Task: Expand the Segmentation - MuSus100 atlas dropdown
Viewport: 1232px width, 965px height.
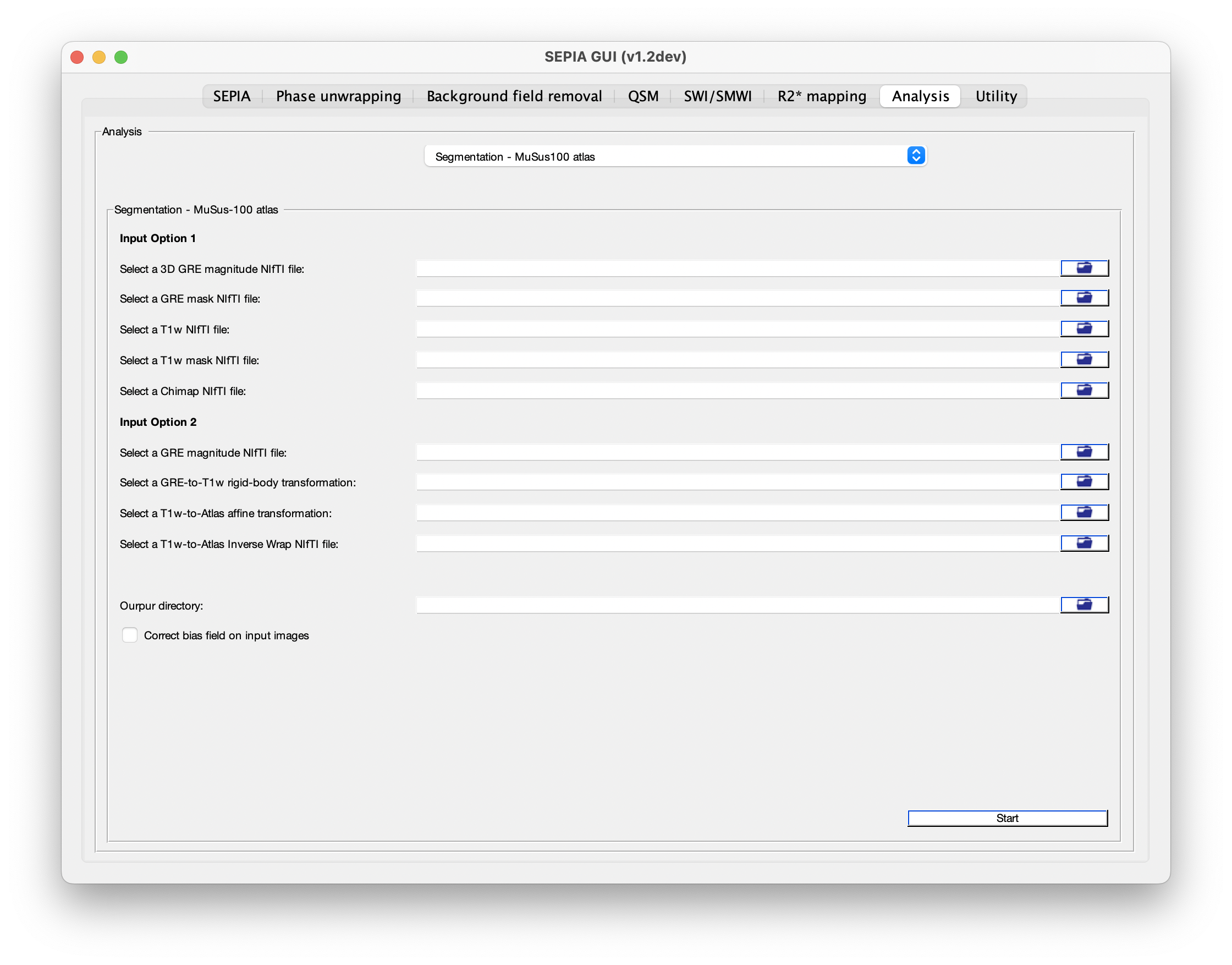Action: click(x=675, y=156)
